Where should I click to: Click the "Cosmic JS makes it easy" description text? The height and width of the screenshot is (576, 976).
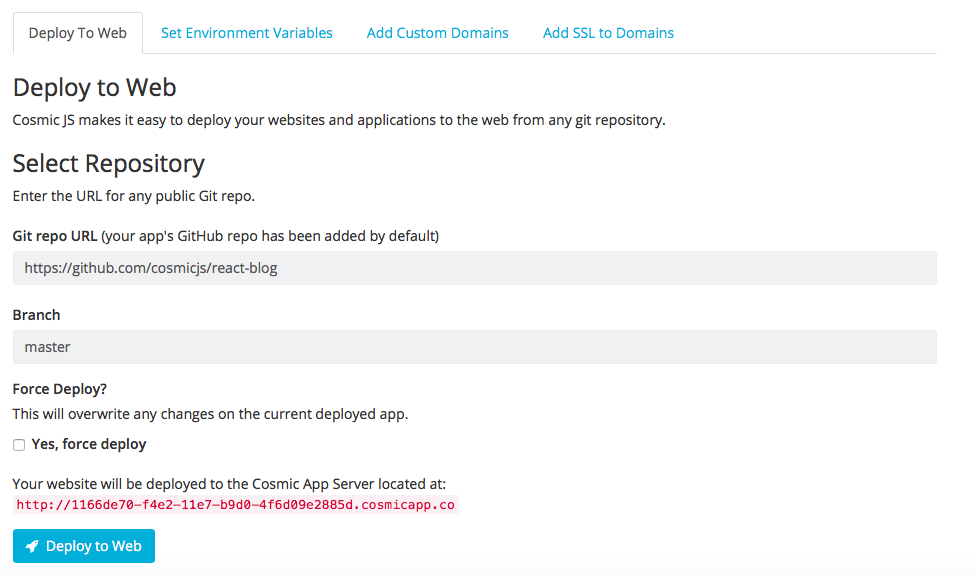pos(338,120)
